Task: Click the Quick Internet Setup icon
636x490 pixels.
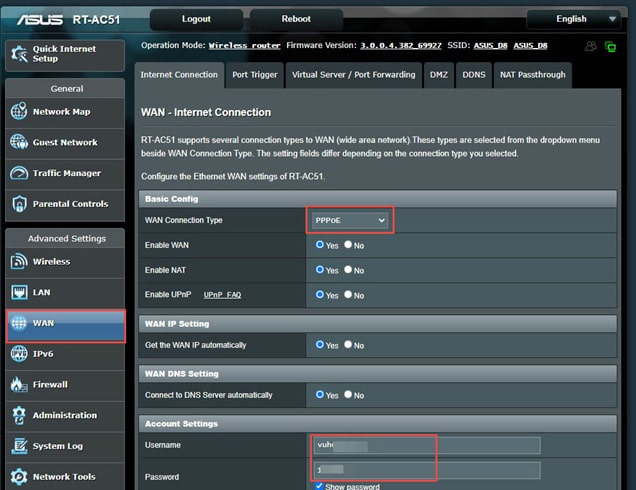Action: 19,53
